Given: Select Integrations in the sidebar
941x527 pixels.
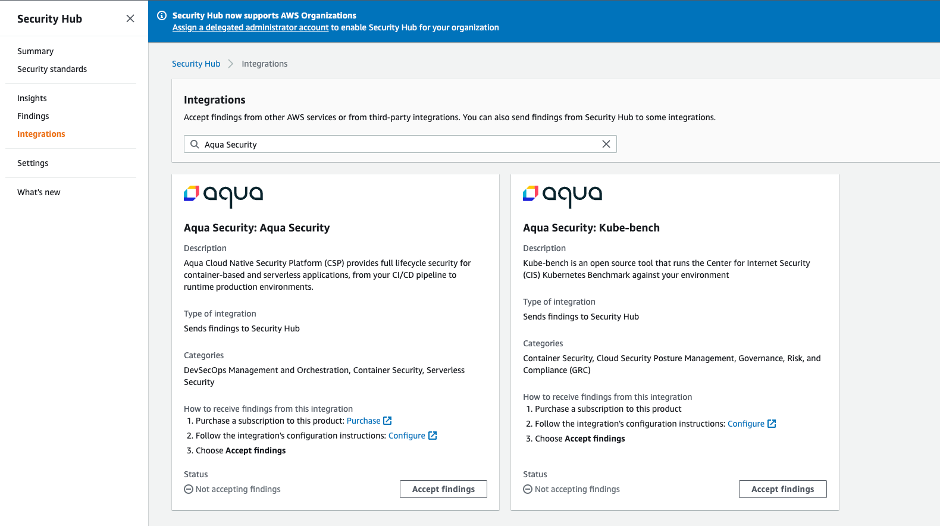Looking at the screenshot, I should click(x=41, y=134).
